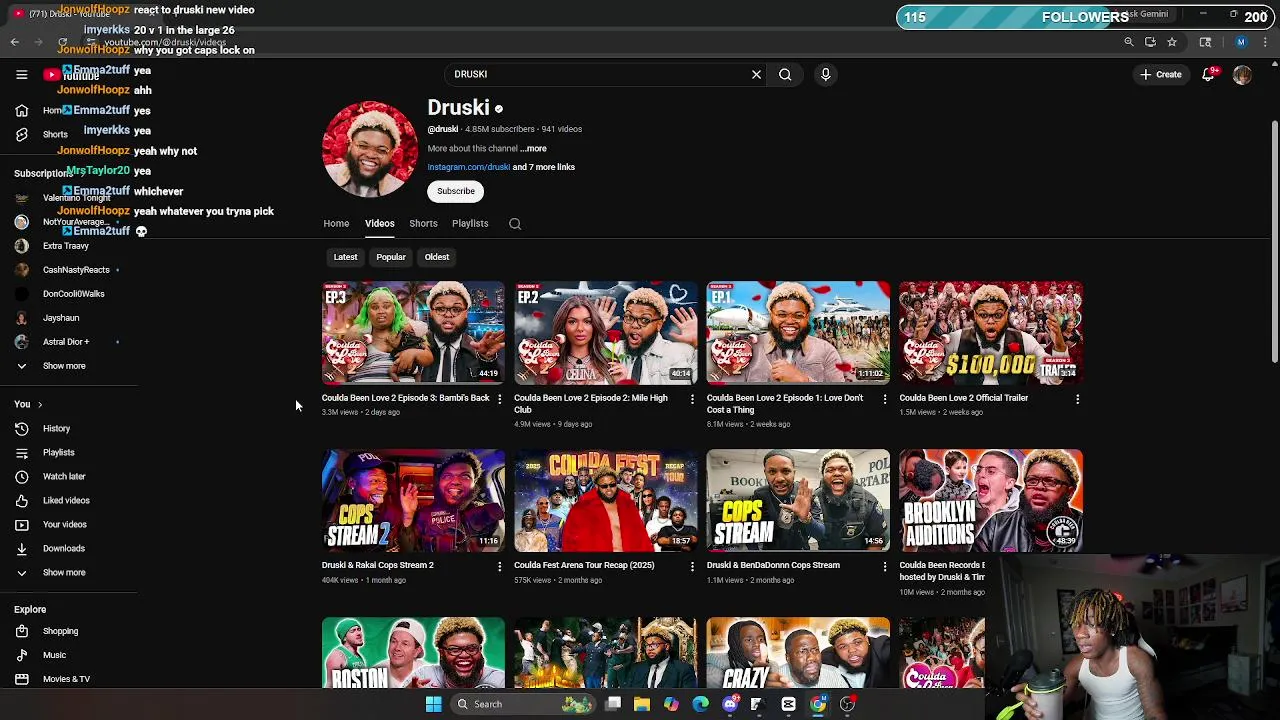The width and height of the screenshot is (1280, 720).
Task: Open Your videos
Action: (x=64, y=525)
